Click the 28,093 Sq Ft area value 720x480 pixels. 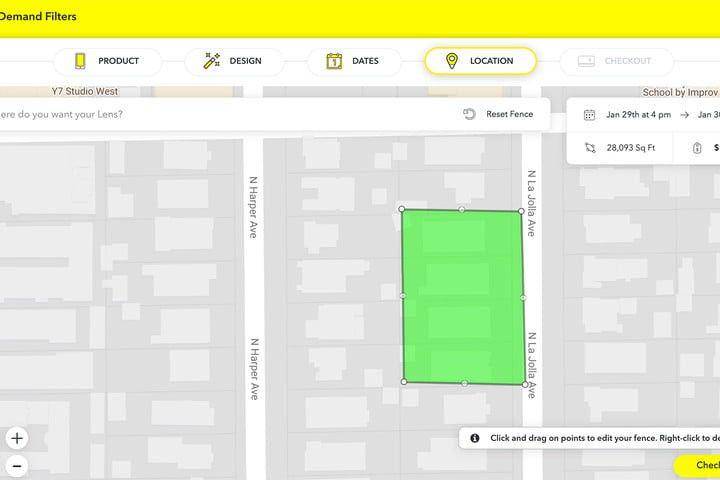pos(630,148)
